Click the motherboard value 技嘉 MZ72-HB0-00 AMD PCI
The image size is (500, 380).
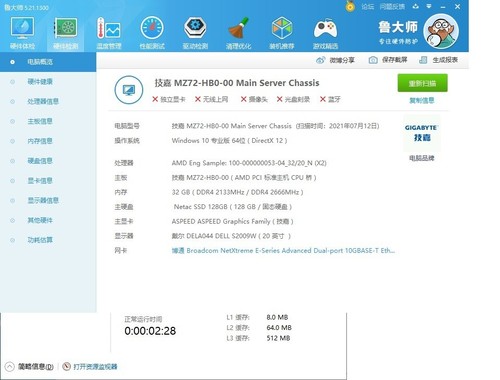pyautogui.click(x=244, y=178)
